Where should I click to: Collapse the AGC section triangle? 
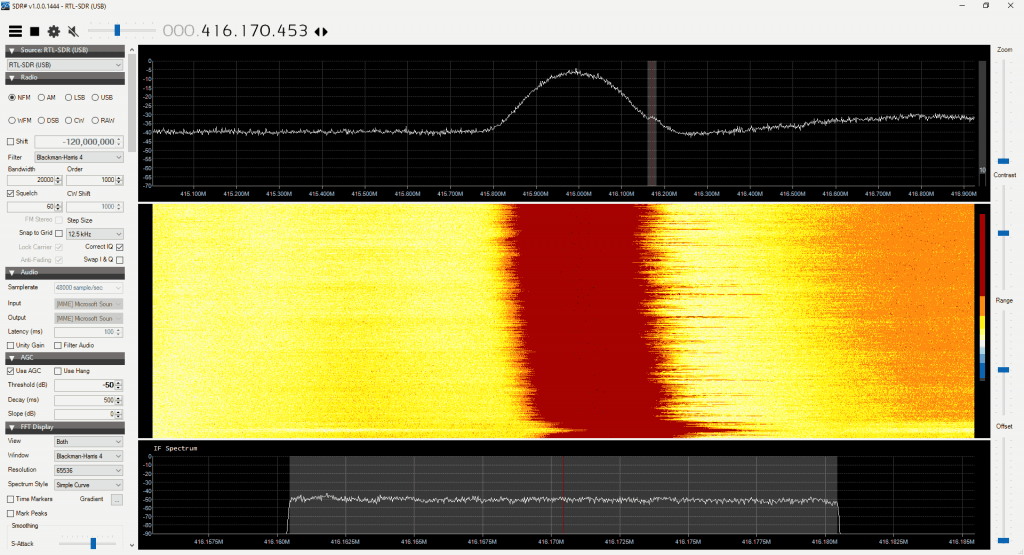11,358
